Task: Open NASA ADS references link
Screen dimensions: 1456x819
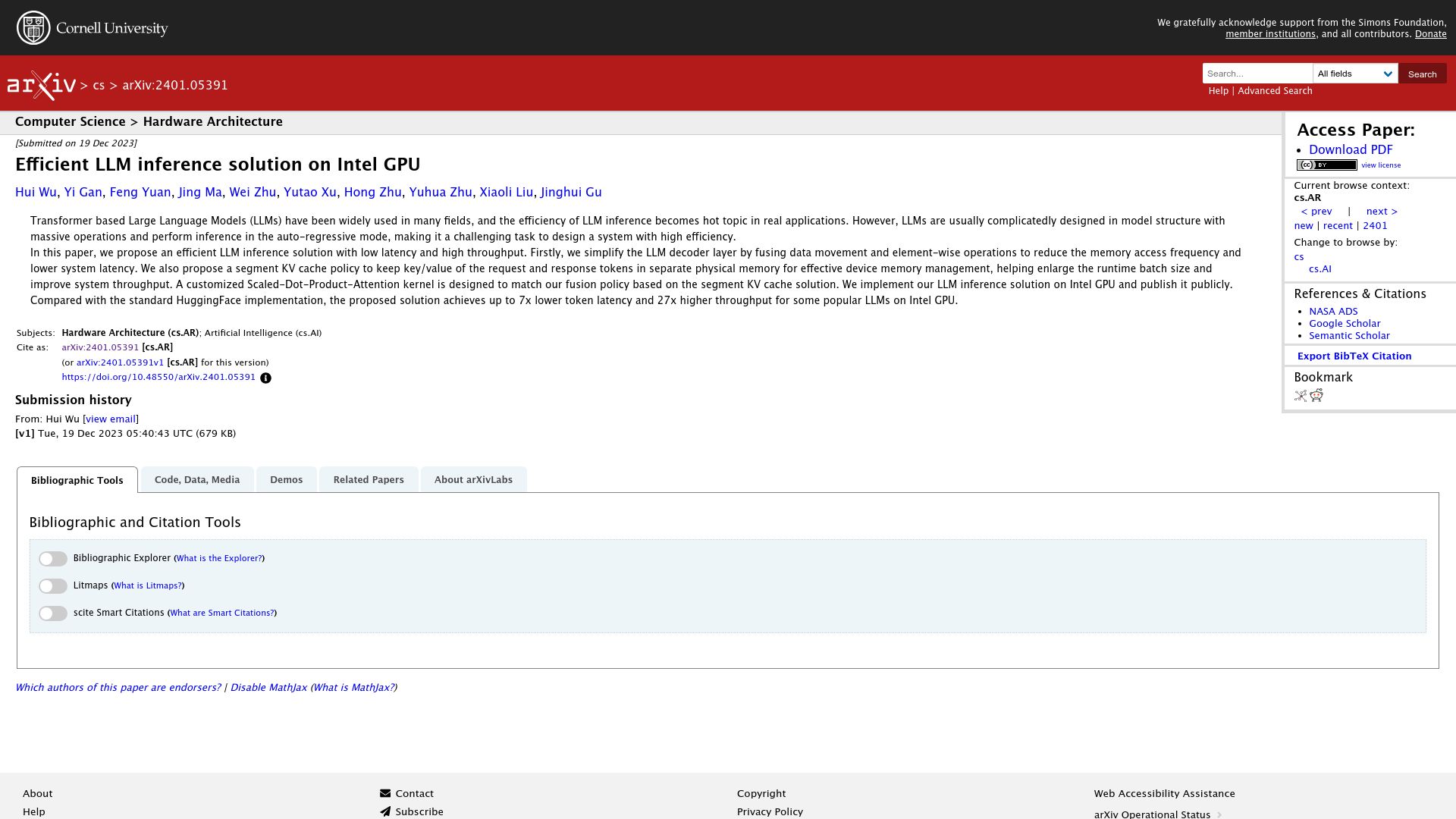Action: pos(1333,312)
